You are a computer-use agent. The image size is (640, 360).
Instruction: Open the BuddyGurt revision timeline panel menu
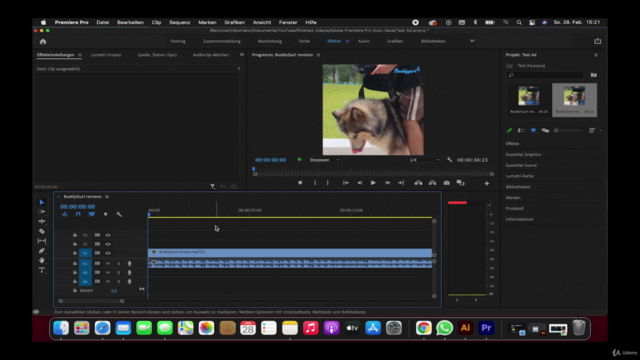coord(107,197)
